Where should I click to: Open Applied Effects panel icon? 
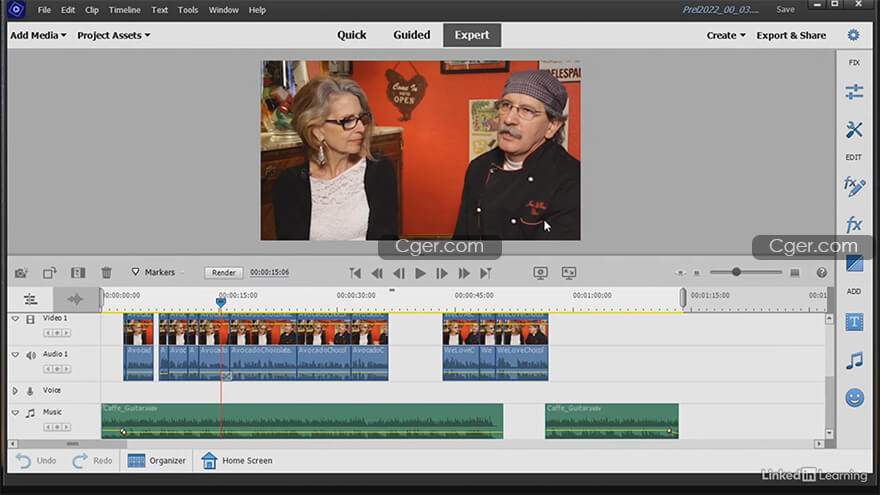point(854,186)
